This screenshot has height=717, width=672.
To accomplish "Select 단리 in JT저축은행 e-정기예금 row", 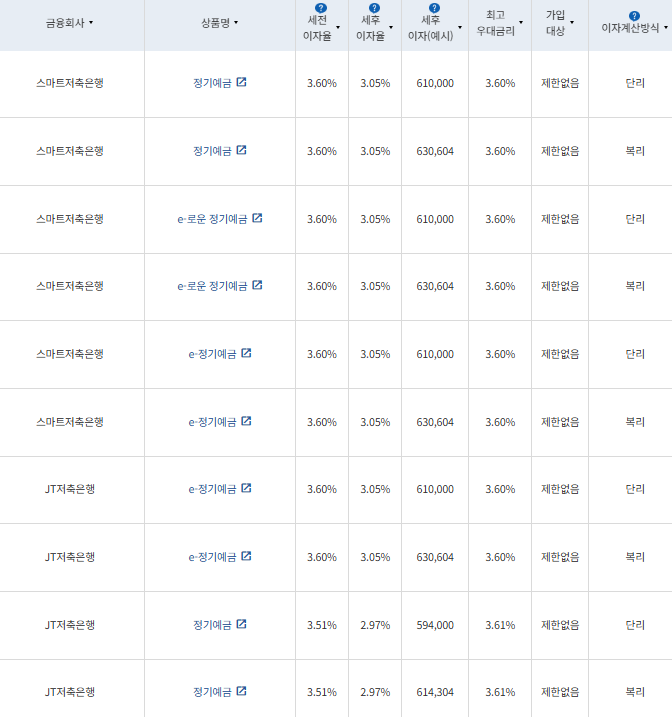I will (x=635, y=489).
